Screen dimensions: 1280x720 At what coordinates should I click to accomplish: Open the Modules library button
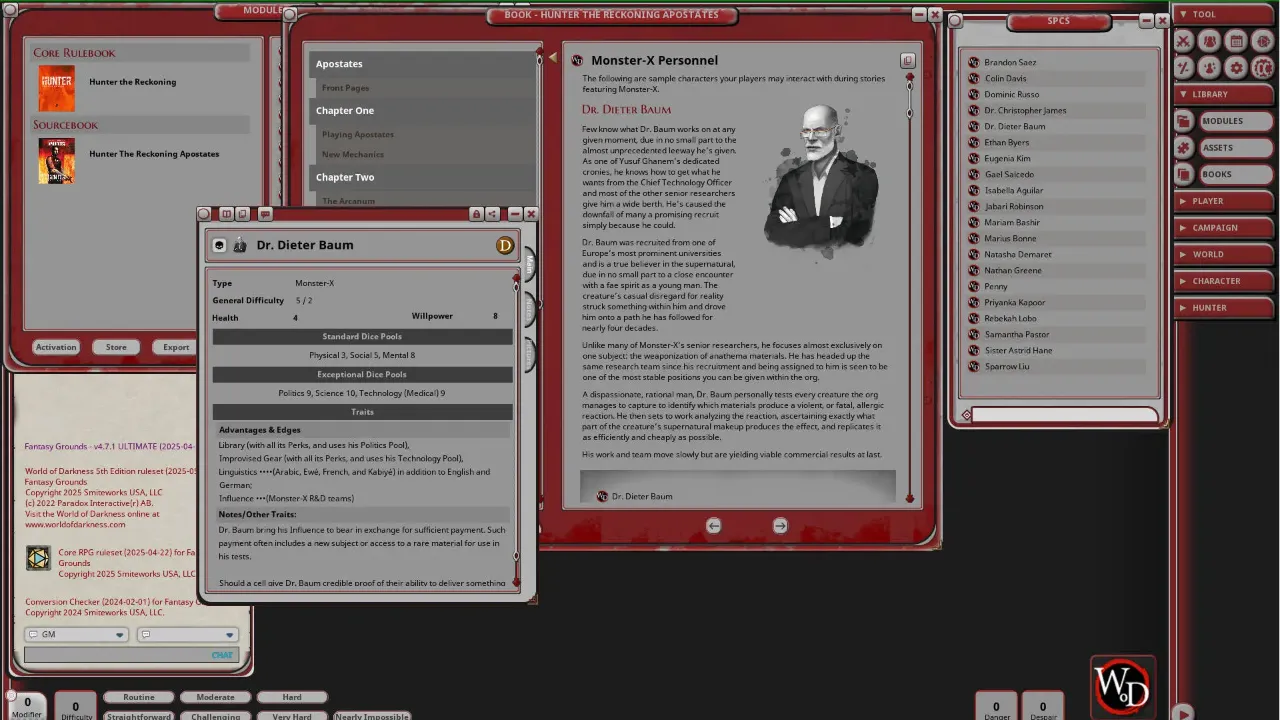click(1234, 121)
